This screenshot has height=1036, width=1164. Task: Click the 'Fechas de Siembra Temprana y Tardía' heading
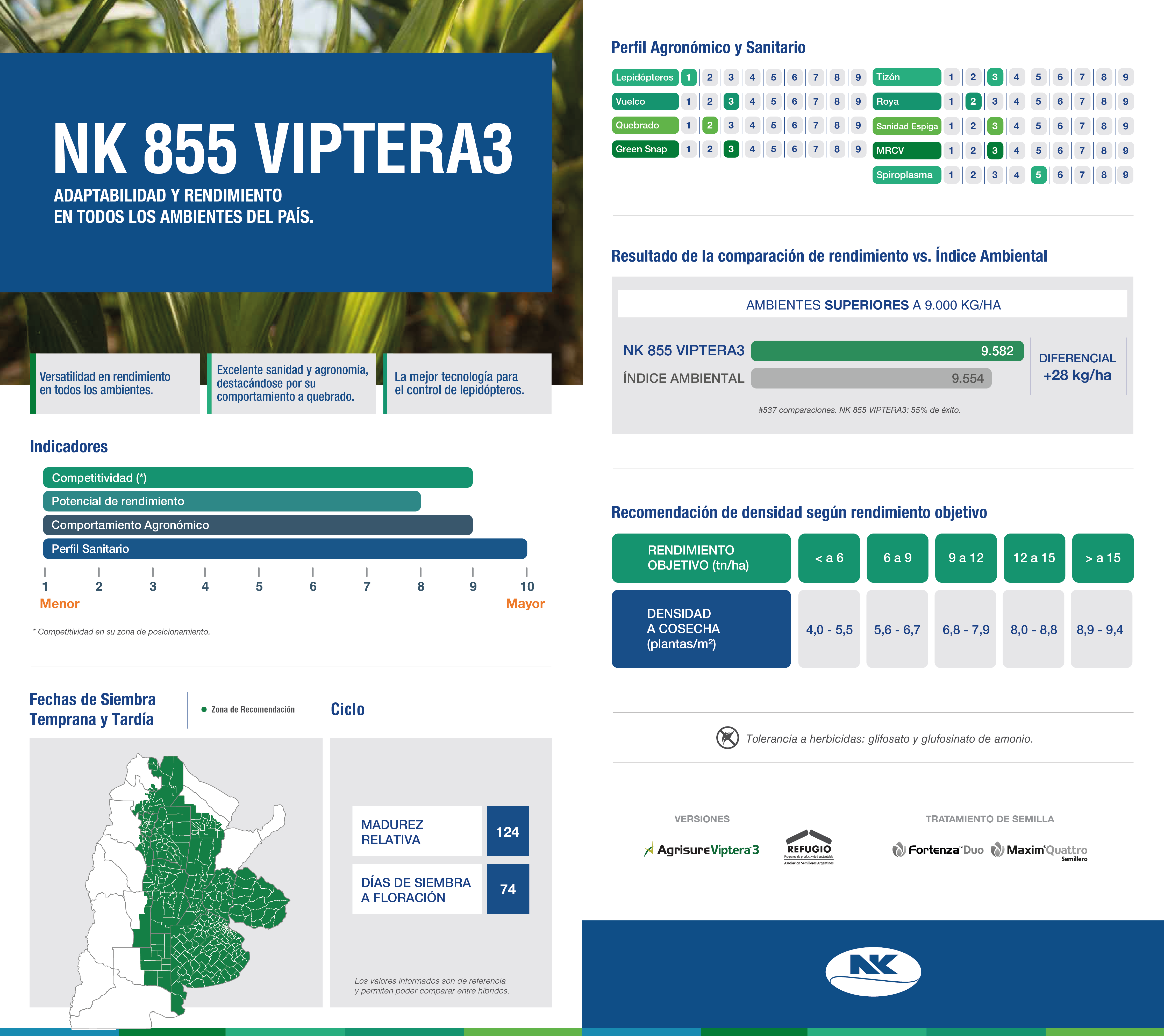(x=92, y=709)
